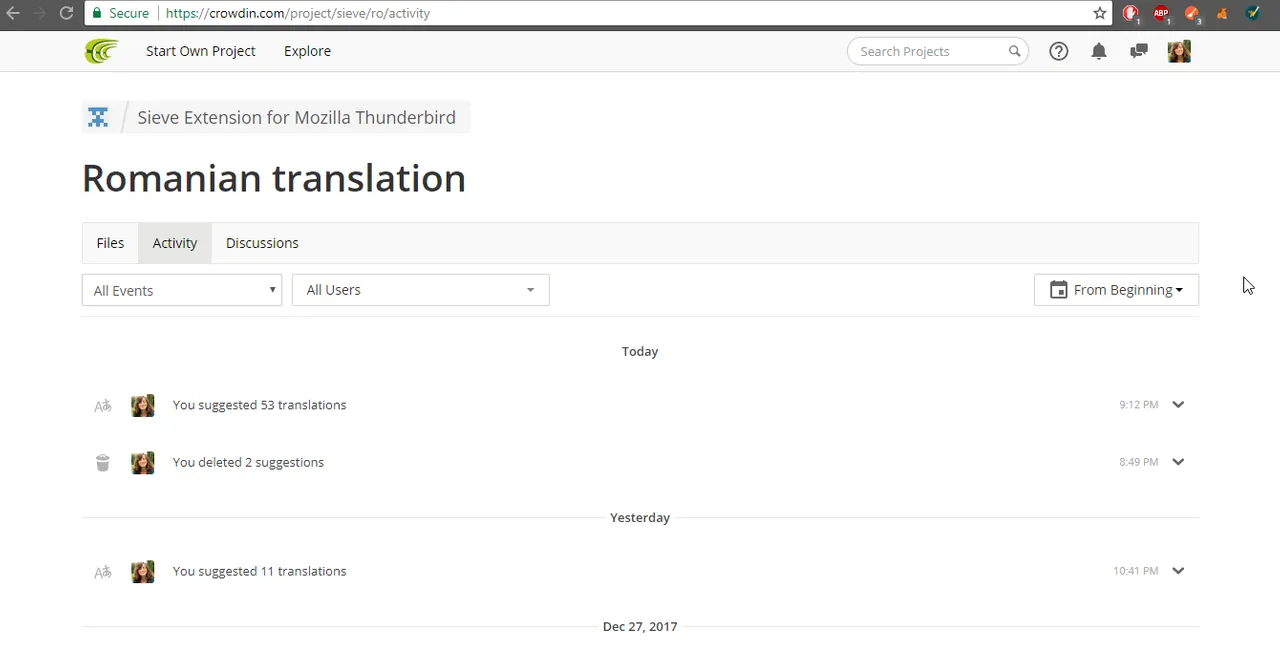Screen dimensions: 1280x656
Task: Click the orange extension icon with badge 3
Action: pos(1192,13)
